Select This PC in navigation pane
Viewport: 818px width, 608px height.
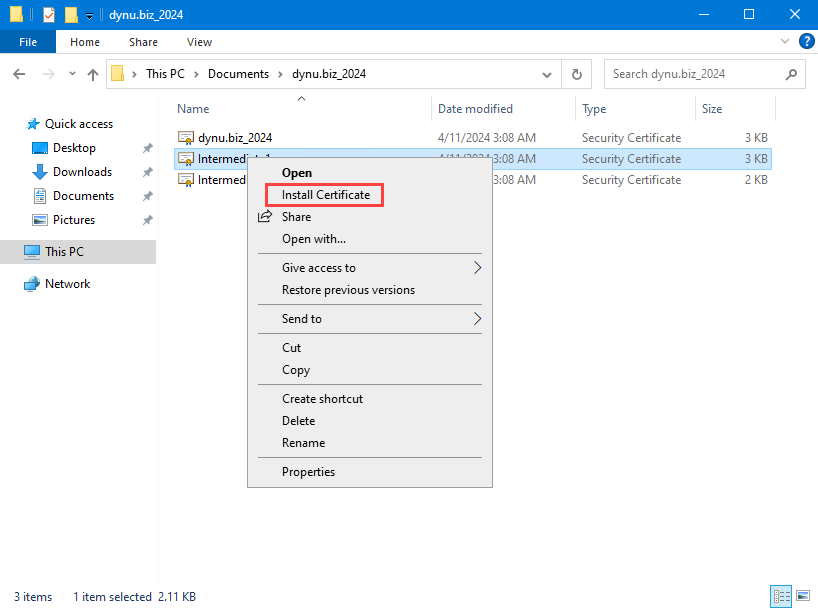click(64, 252)
